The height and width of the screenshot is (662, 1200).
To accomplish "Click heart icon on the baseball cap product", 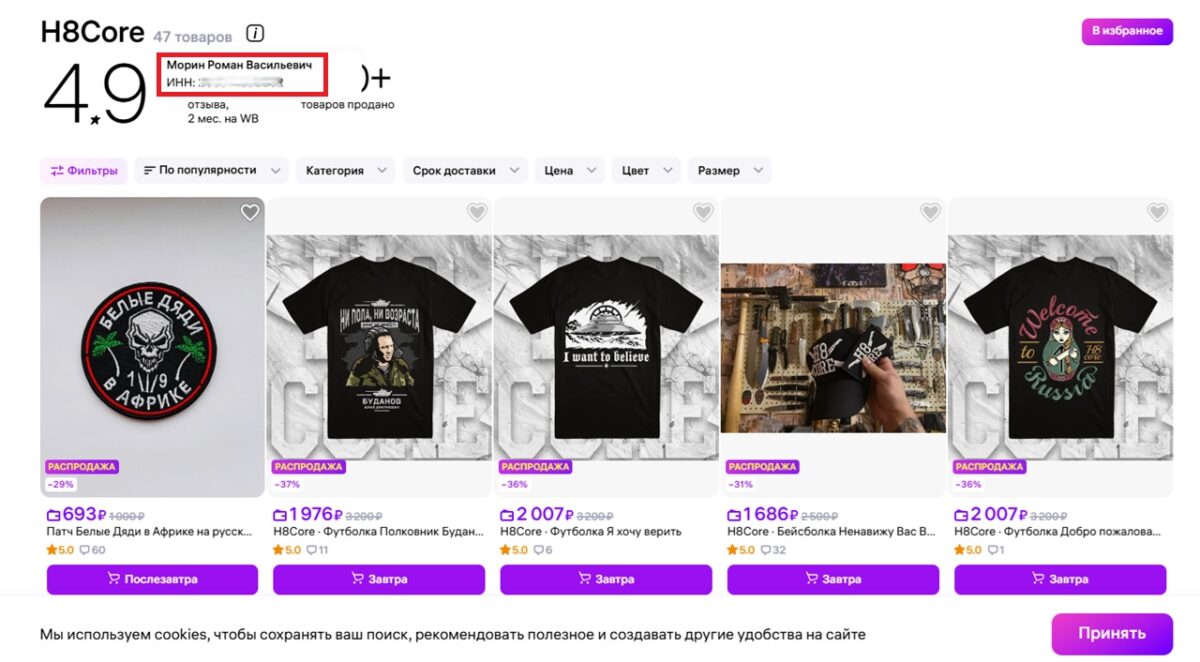I will tap(931, 212).
